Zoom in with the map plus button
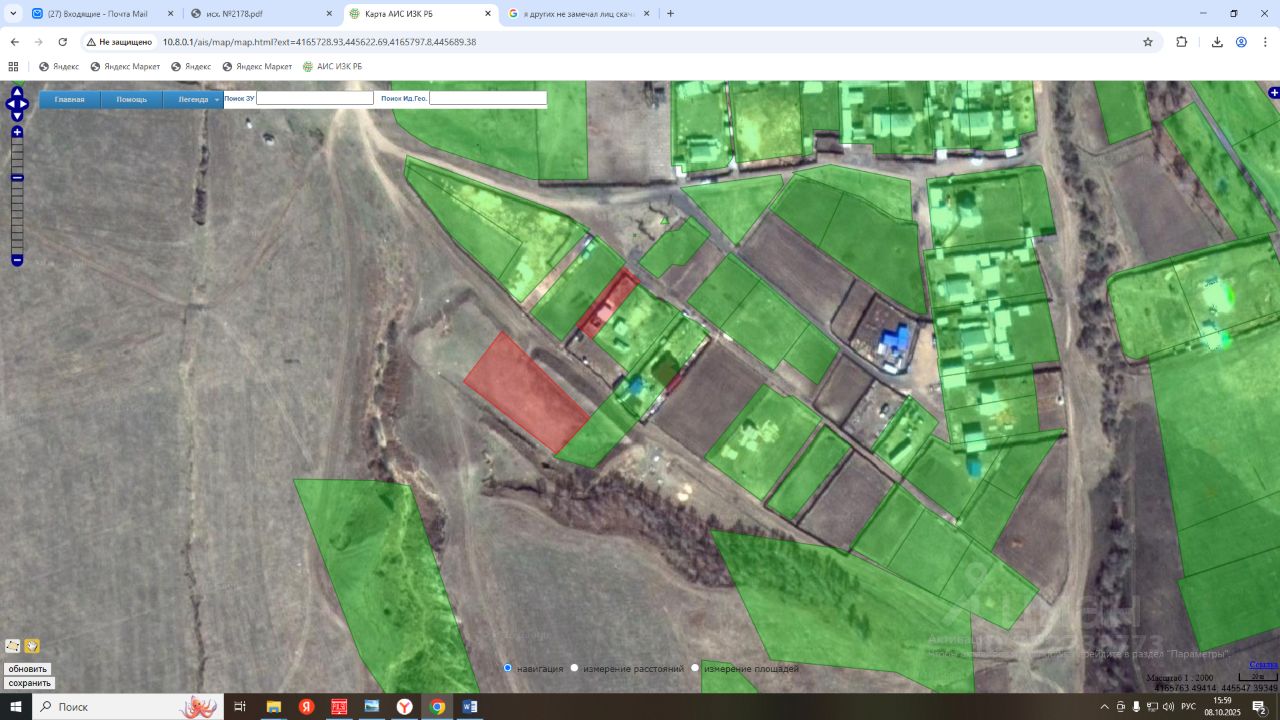Image resolution: width=1280 pixels, height=720 pixels. point(17,132)
